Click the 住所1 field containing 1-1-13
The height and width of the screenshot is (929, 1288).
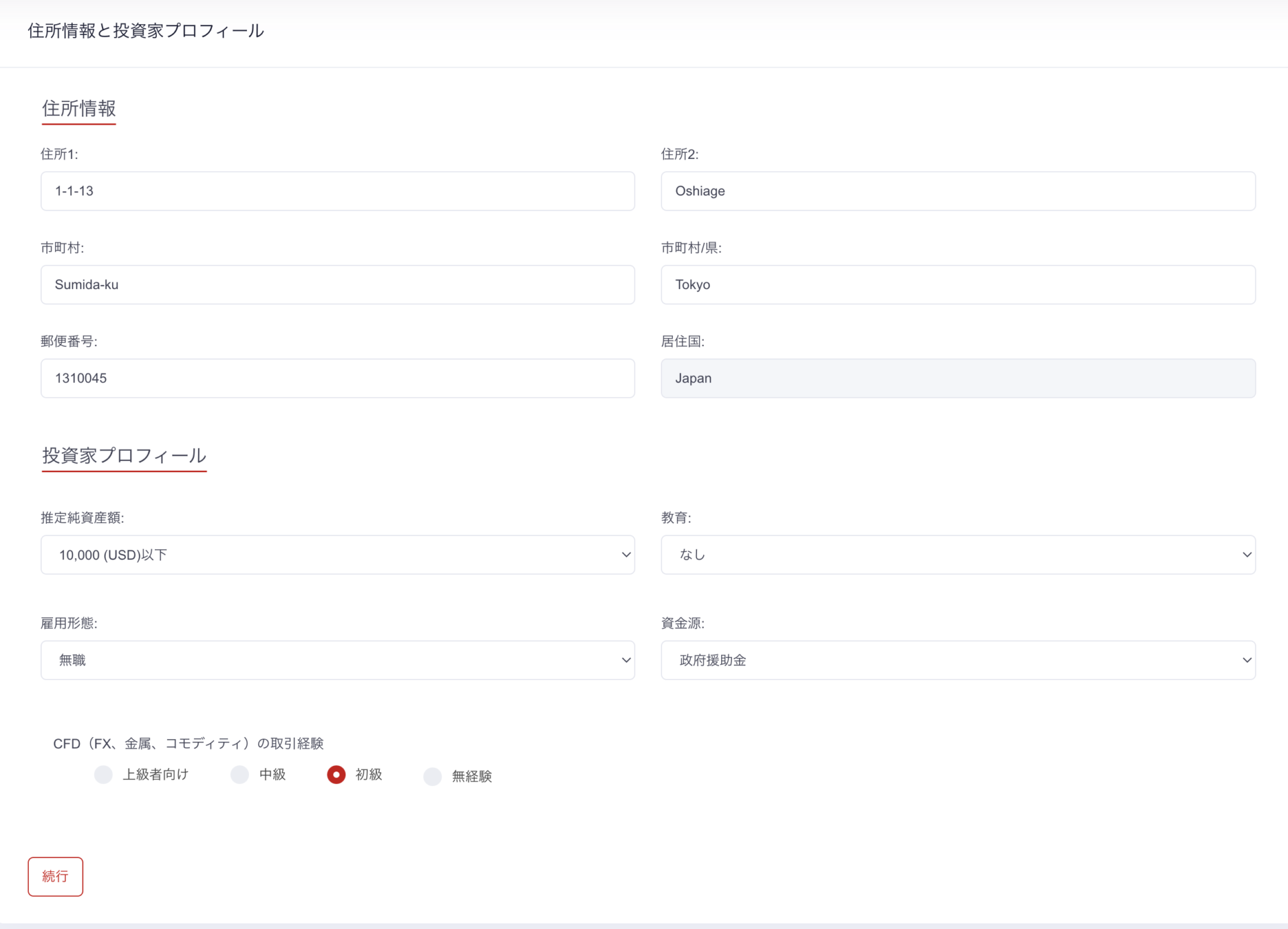[337, 191]
